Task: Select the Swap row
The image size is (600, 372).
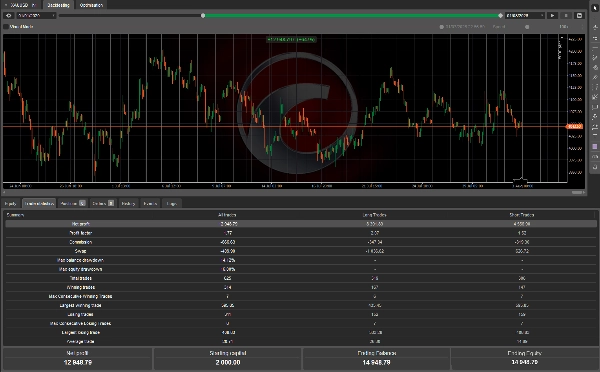Action: pos(301,251)
